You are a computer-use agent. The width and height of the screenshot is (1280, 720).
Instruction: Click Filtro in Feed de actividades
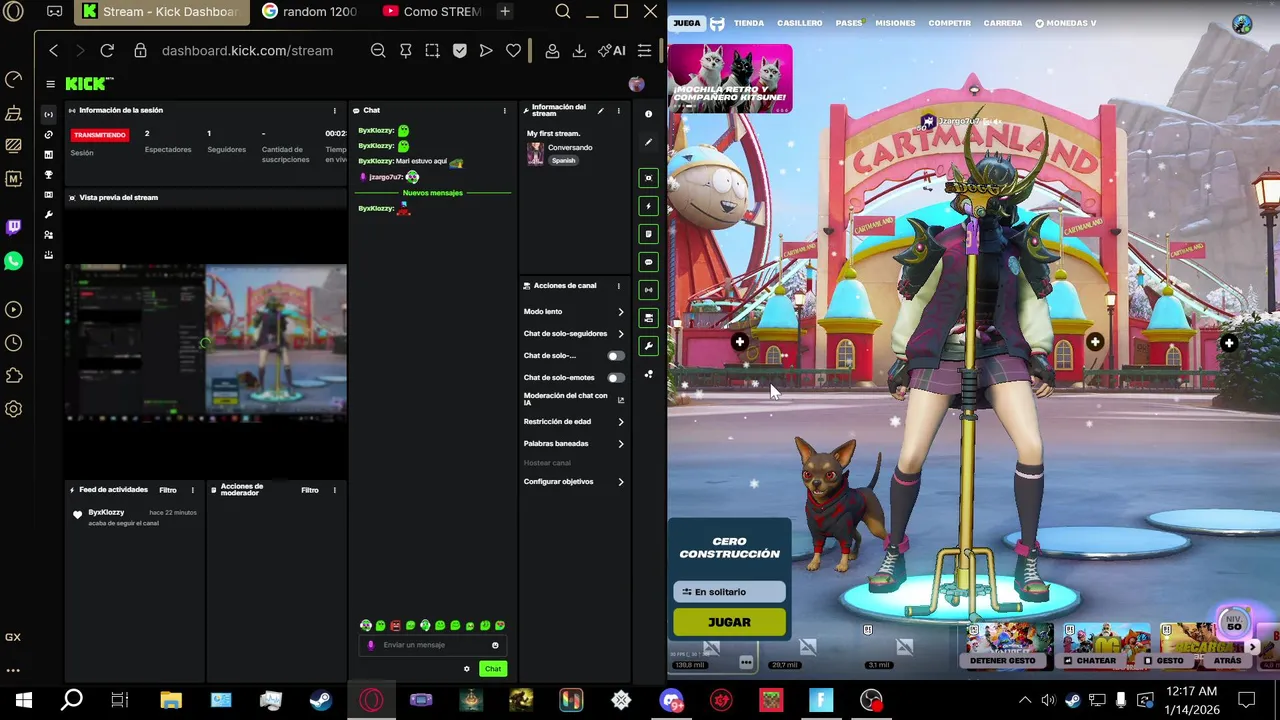pos(168,490)
